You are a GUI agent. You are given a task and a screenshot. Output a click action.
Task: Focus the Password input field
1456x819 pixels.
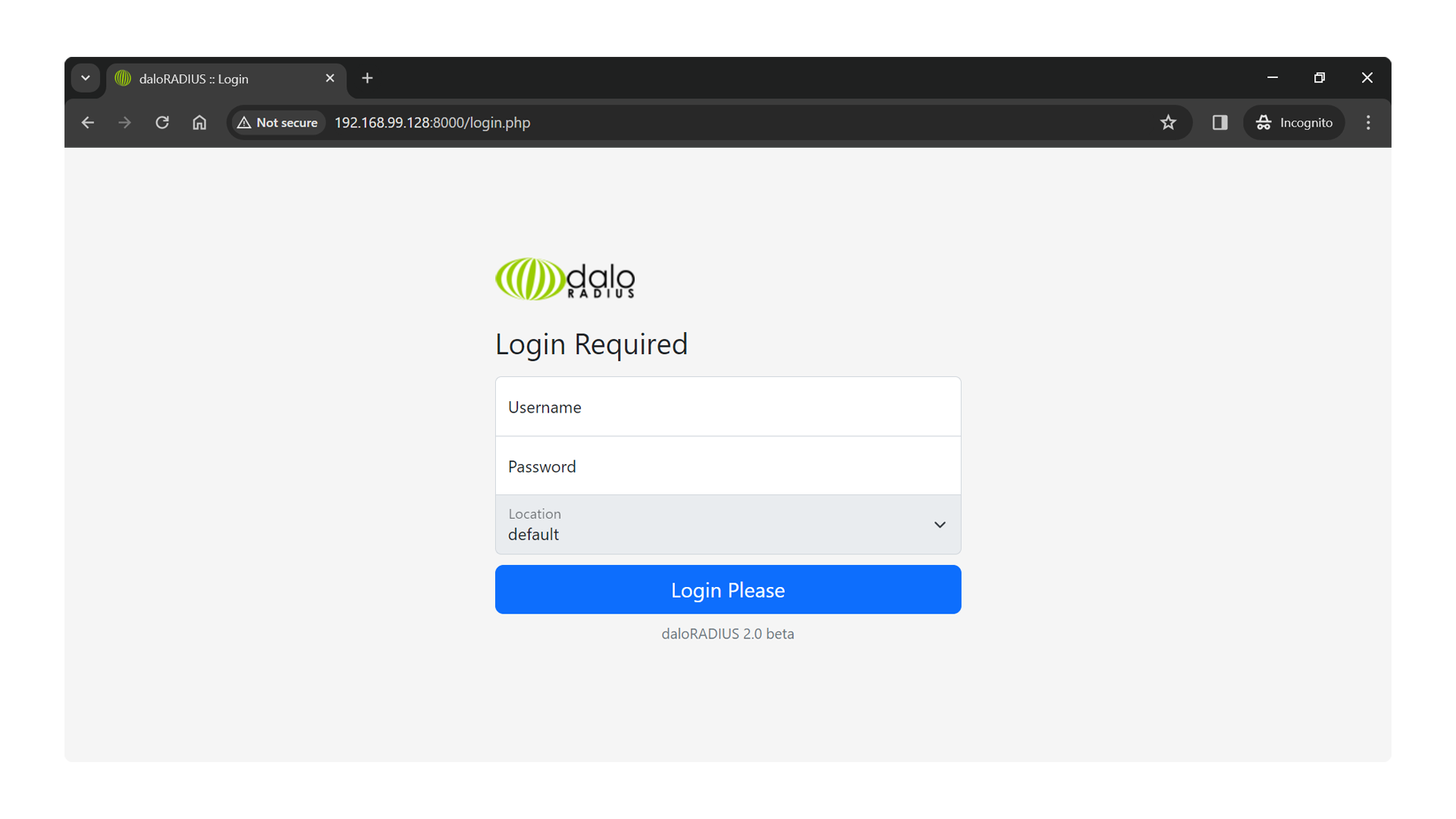click(728, 466)
